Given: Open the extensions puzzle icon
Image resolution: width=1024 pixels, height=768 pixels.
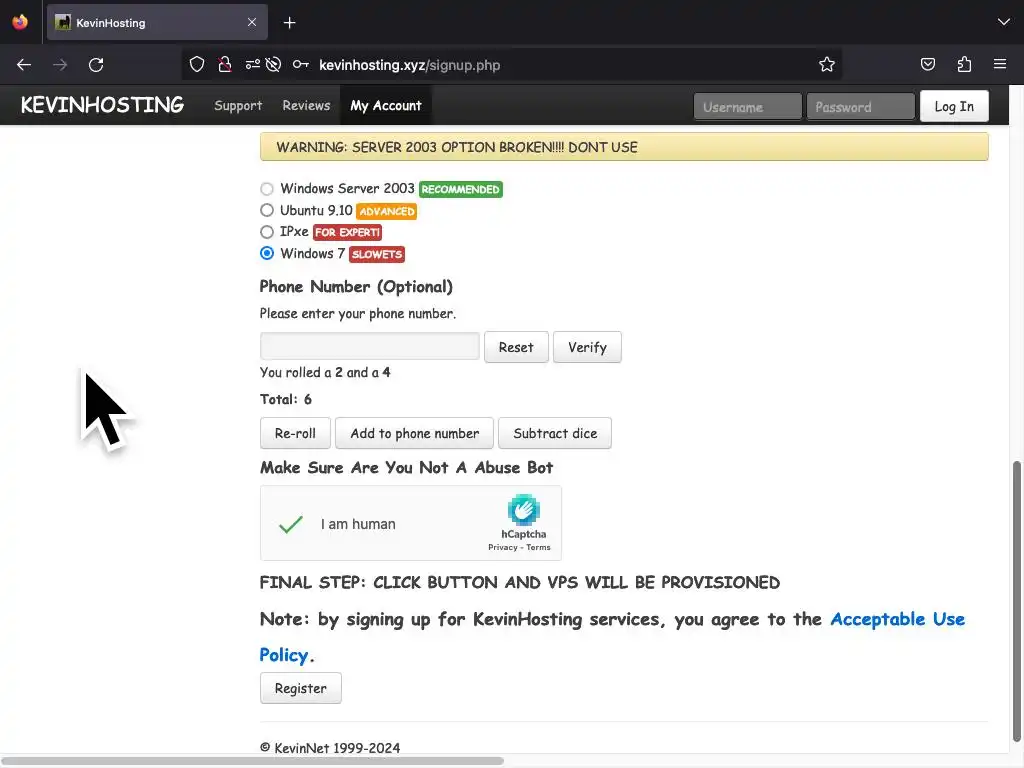Looking at the screenshot, I should click(964, 64).
